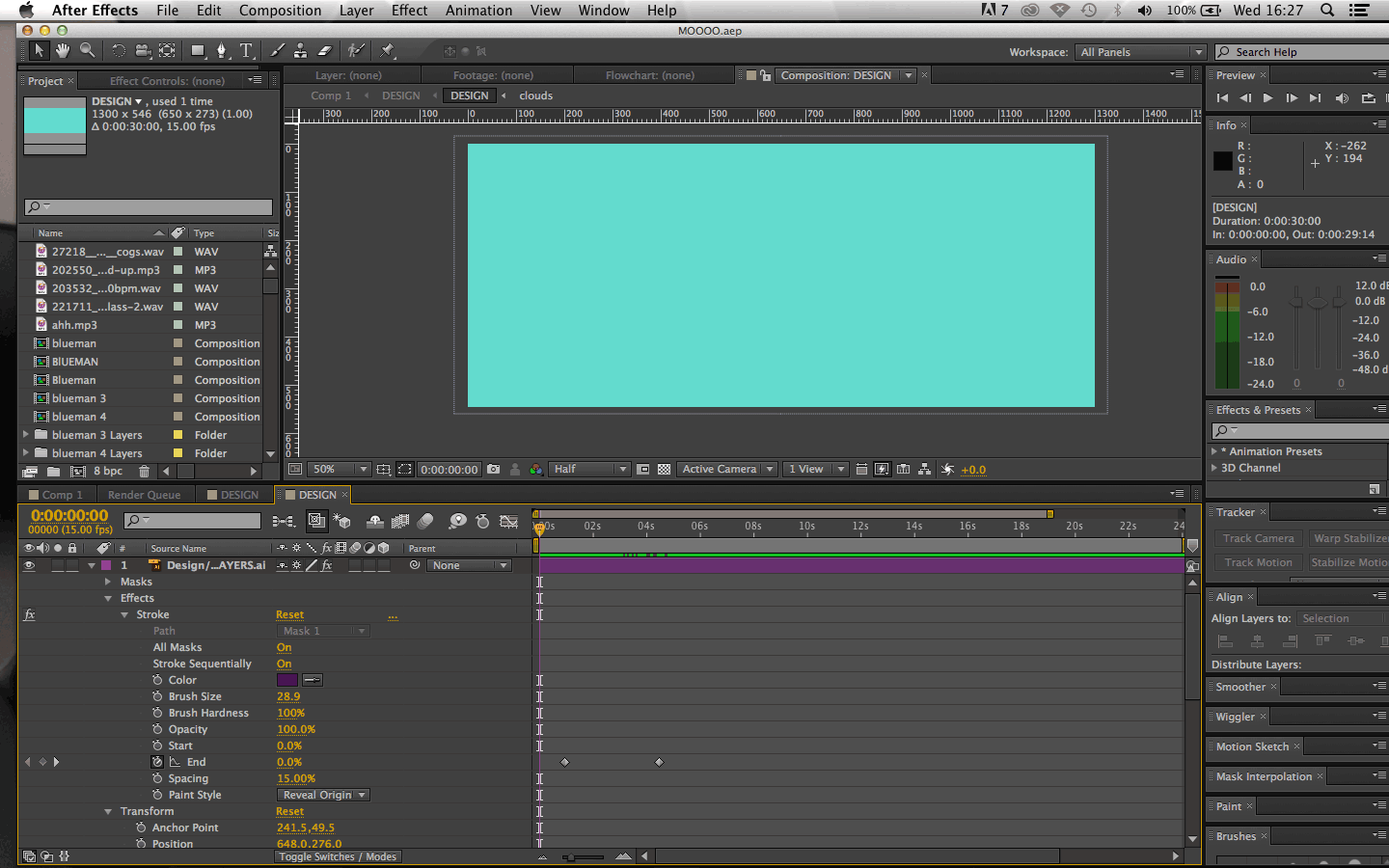1389x868 pixels.
Task: Expand Animation Presets in Effects & Presets
Action: [1214, 451]
